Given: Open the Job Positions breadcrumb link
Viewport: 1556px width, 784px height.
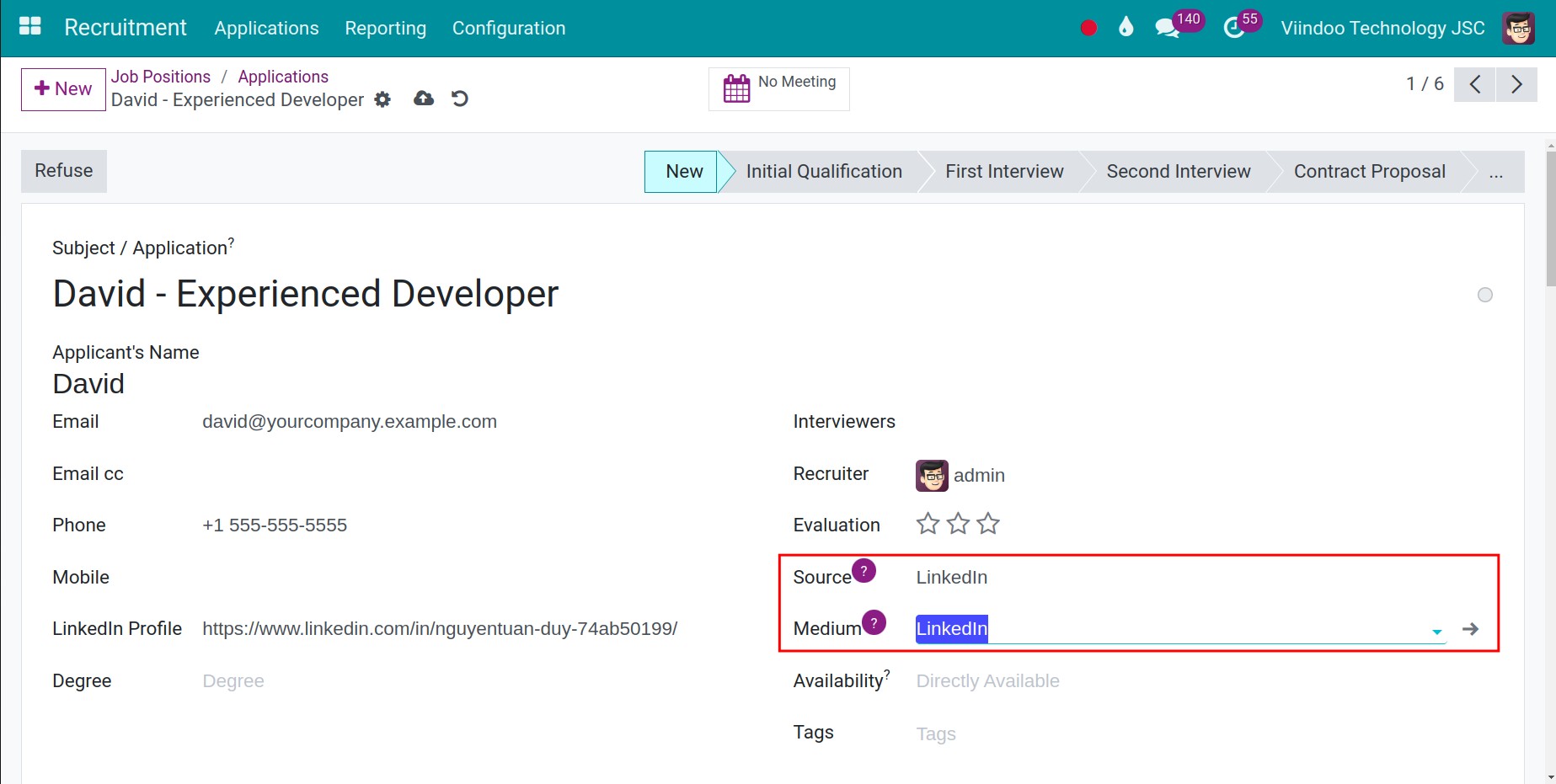Looking at the screenshot, I should pyautogui.click(x=160, y=76).
